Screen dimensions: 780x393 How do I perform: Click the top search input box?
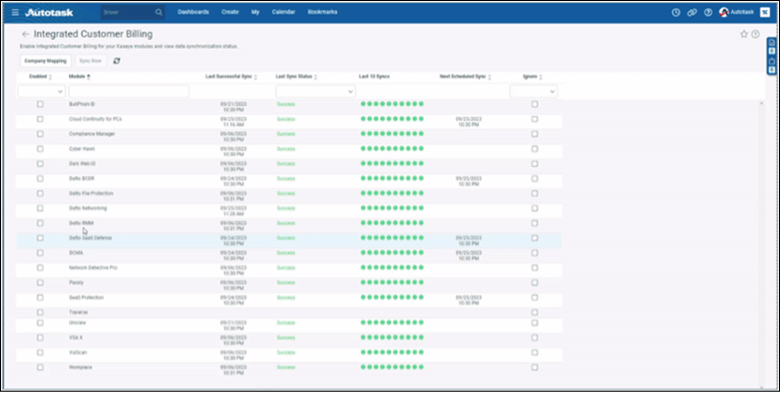[x=128, y=12]
